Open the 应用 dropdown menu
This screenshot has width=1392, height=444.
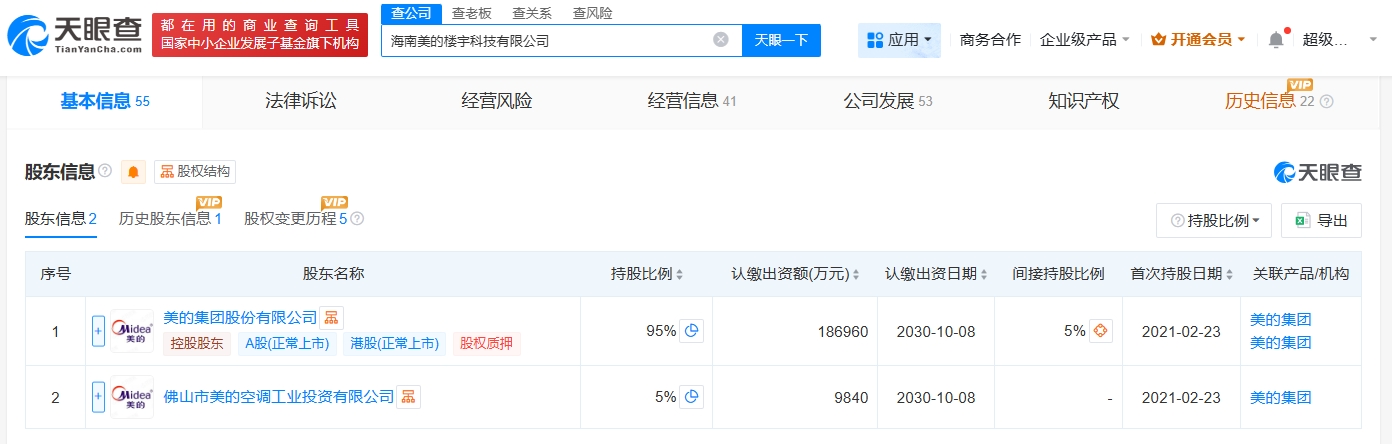click(898, 40)
